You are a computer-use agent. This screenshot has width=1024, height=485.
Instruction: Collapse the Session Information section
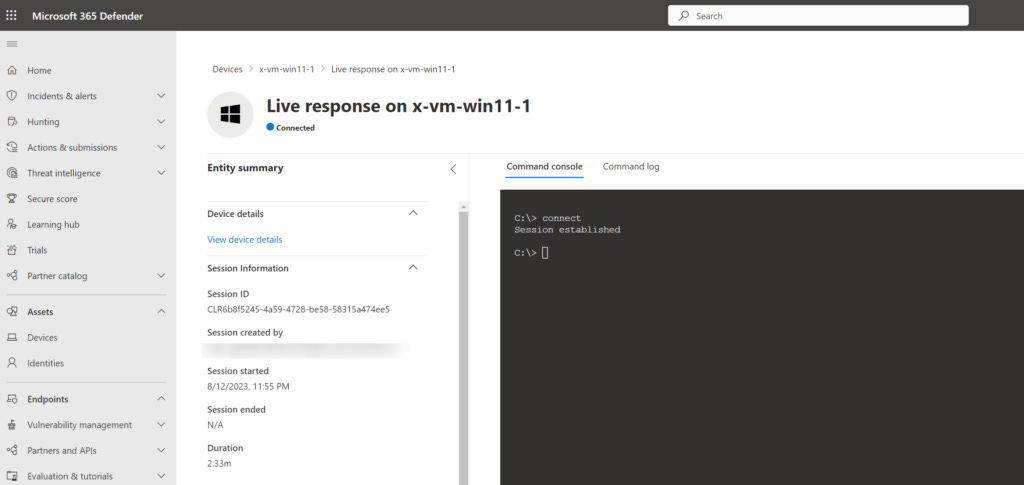coord(413,268)
